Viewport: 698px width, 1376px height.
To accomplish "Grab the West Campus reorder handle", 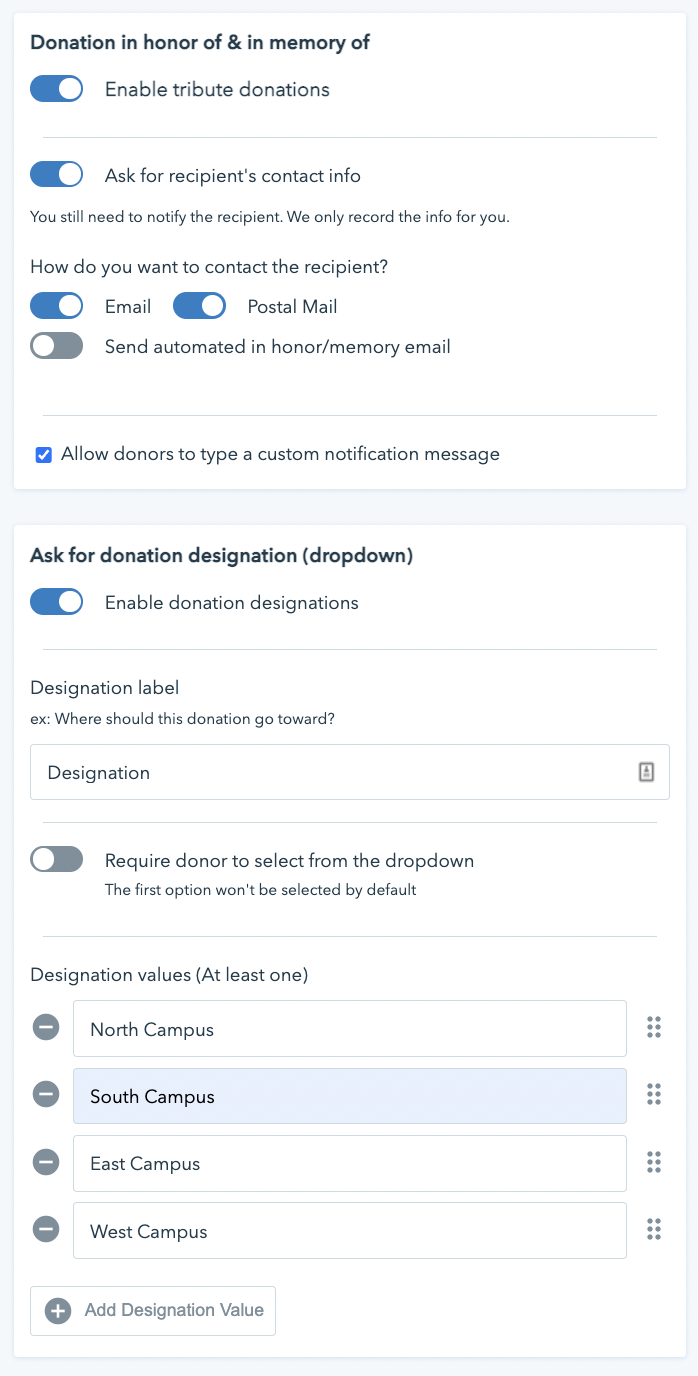I will pyautogui.click(x=654, y=1229).
